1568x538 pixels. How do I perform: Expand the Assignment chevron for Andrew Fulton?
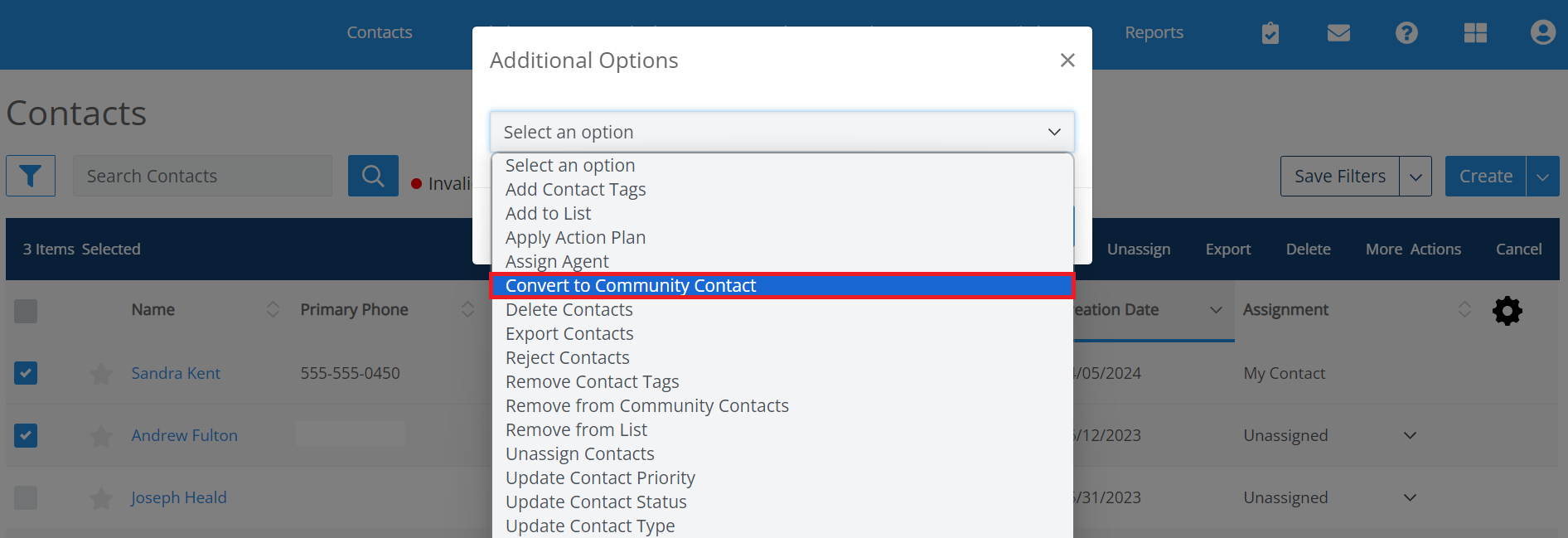tap(1410, 434)
